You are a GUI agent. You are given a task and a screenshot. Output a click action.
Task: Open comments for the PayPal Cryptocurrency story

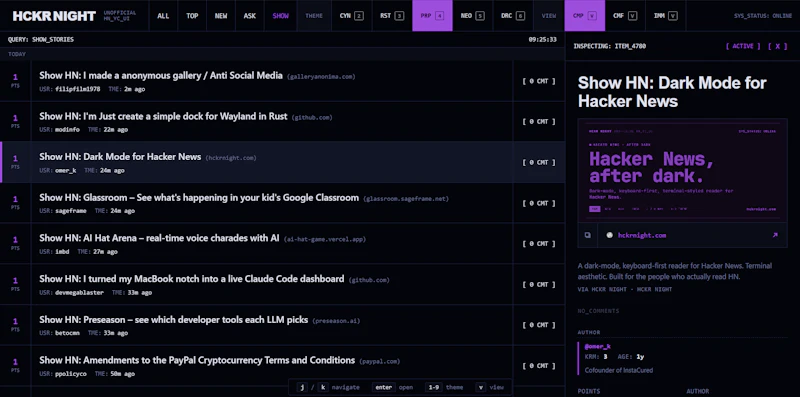click(539, 365)
